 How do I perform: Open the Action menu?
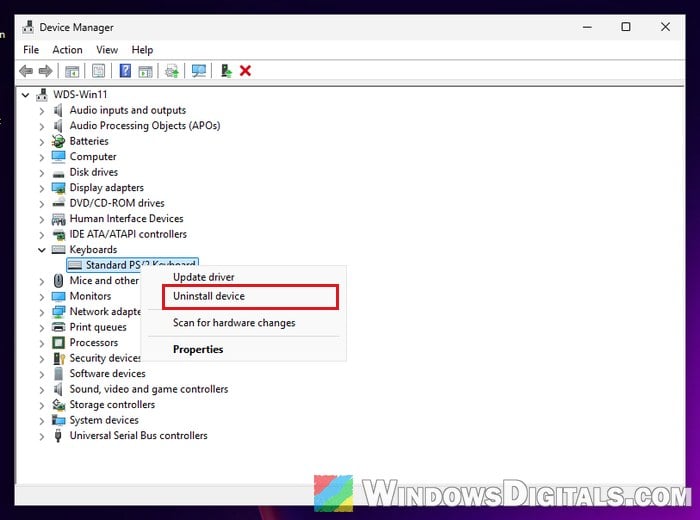coord(67,50)
